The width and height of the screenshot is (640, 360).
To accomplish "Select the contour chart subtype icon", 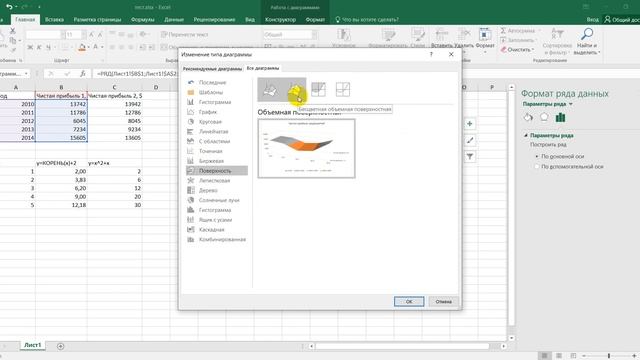I will tap(318, 89).
